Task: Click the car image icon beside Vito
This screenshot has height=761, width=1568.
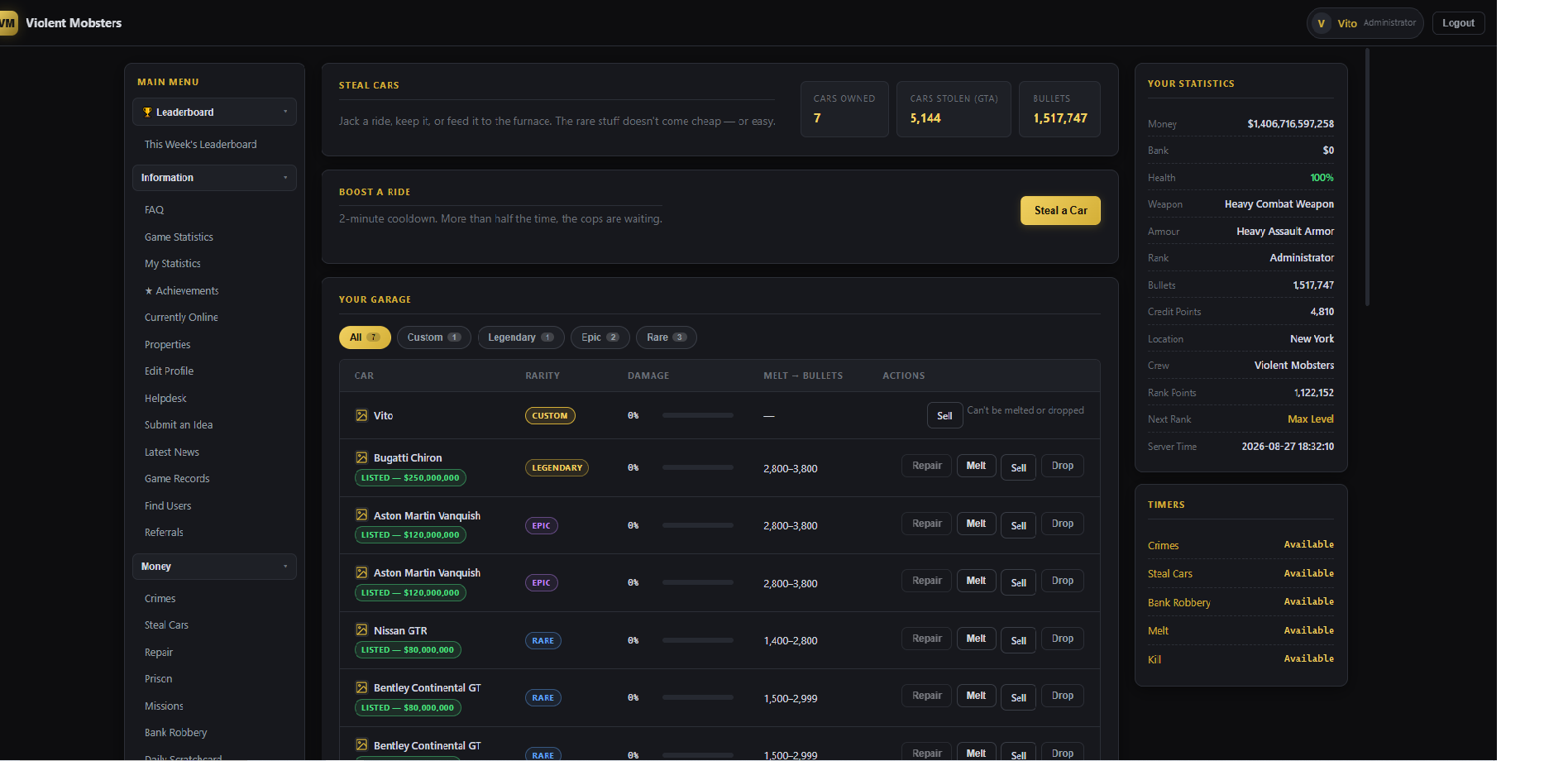Action: point(361,415)
